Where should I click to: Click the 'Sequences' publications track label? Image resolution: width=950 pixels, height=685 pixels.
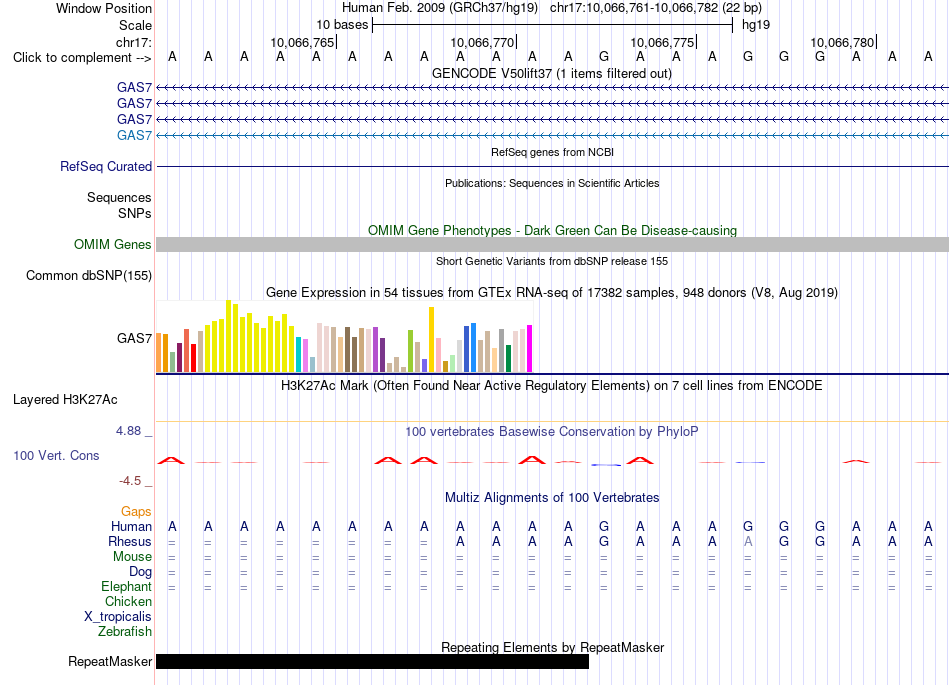pyautogui.click(x=119, y=197)
